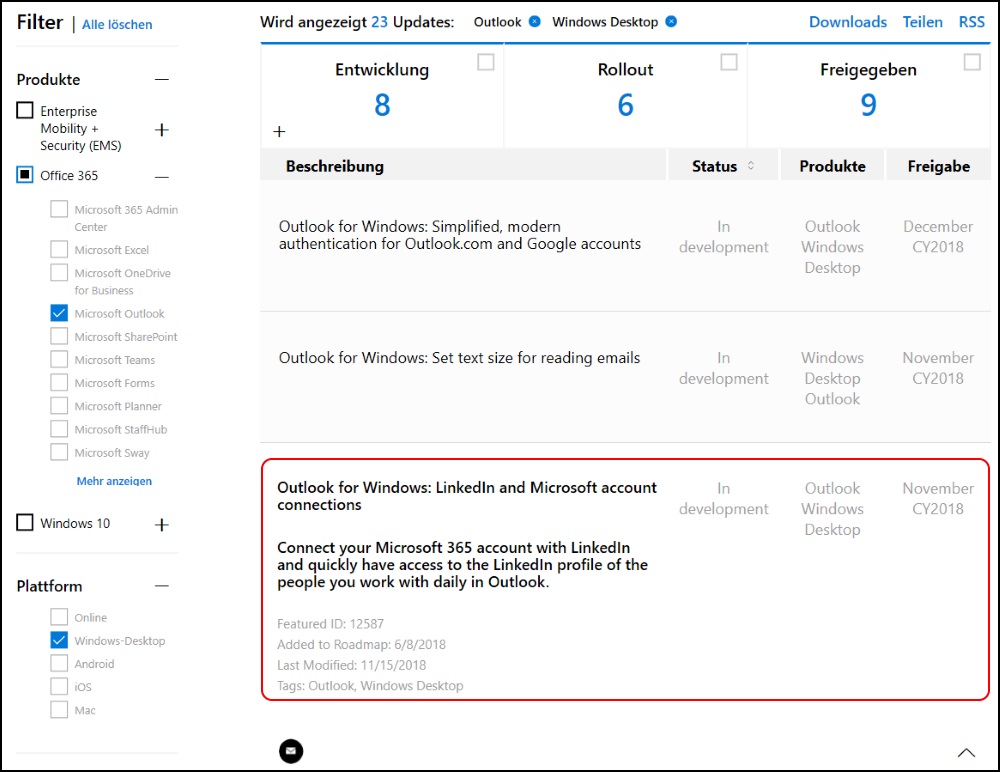The height and width of the screenshot is (772, 1000).
Task: Check the Microsoft SharePoint checkbox
Action: pyautogui.click(x=59, y=336)
